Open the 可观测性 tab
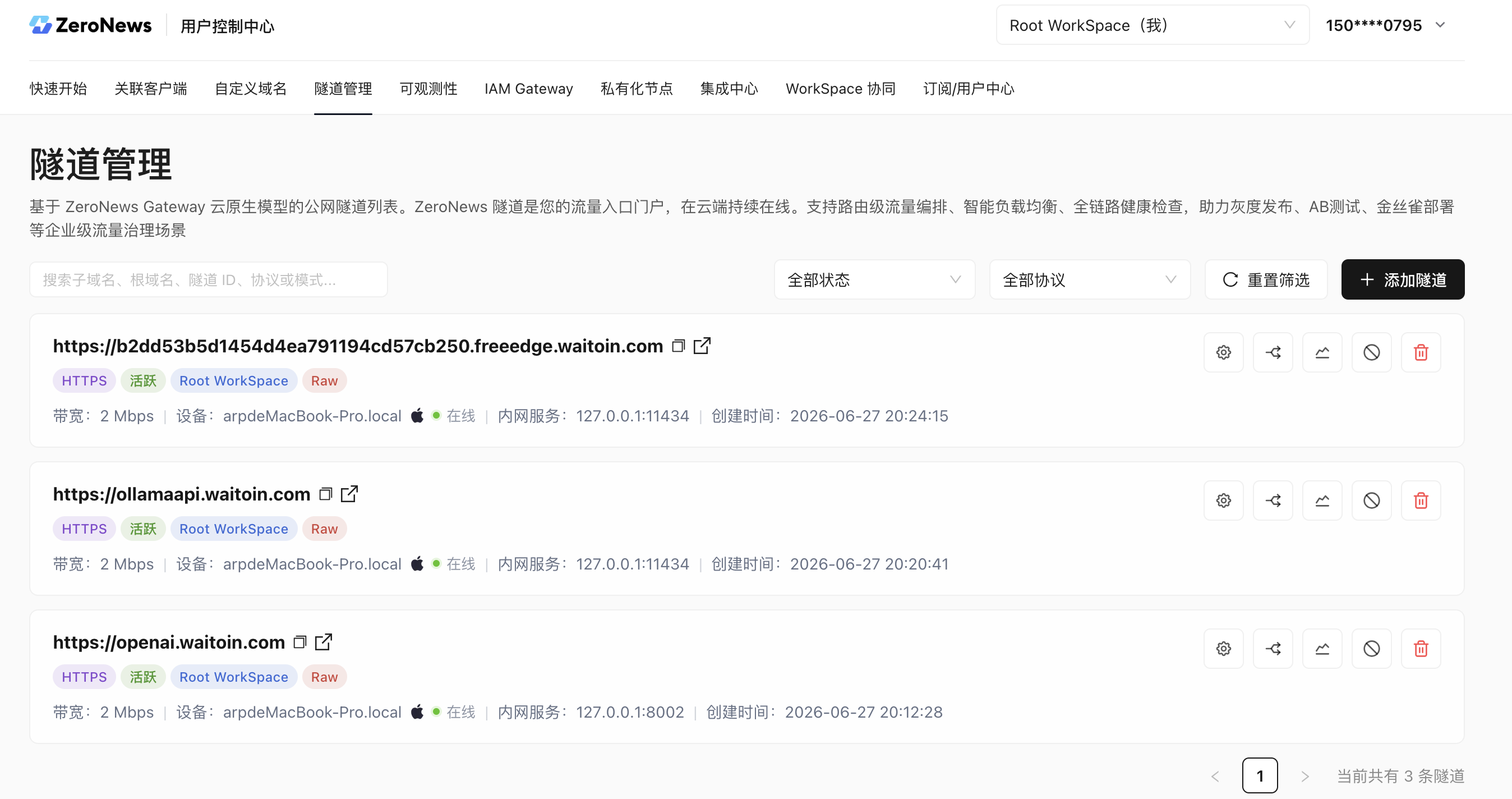Viewport: 1512px width, 799px height. coord(428,89)
